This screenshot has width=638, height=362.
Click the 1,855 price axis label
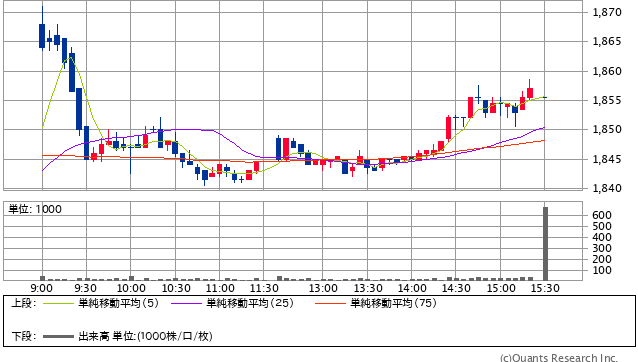click(x=607, y=100)
